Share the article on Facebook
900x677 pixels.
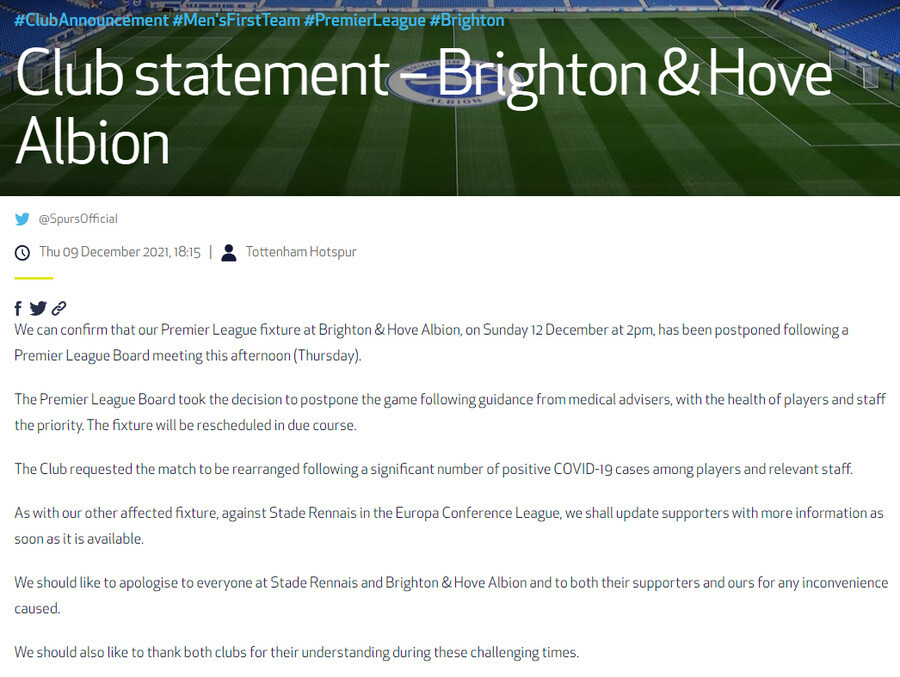click(x=18, y=308)
